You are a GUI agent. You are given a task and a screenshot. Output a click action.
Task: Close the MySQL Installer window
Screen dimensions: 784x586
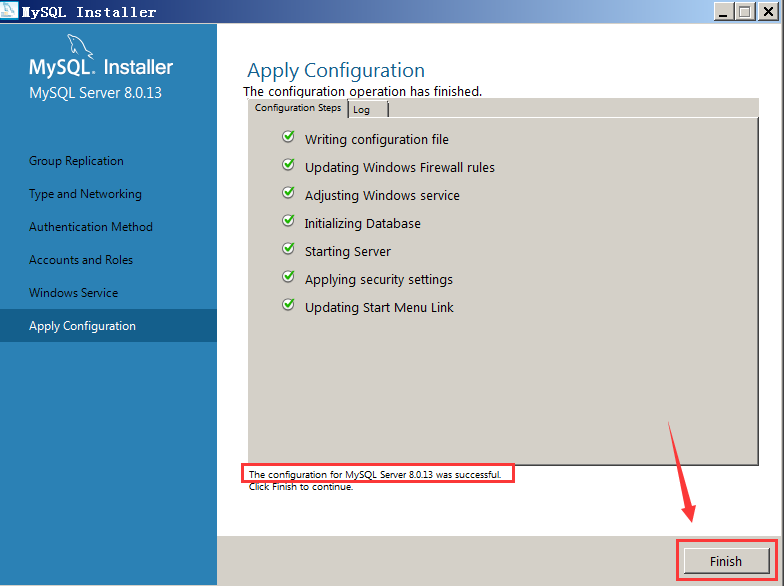768,12
